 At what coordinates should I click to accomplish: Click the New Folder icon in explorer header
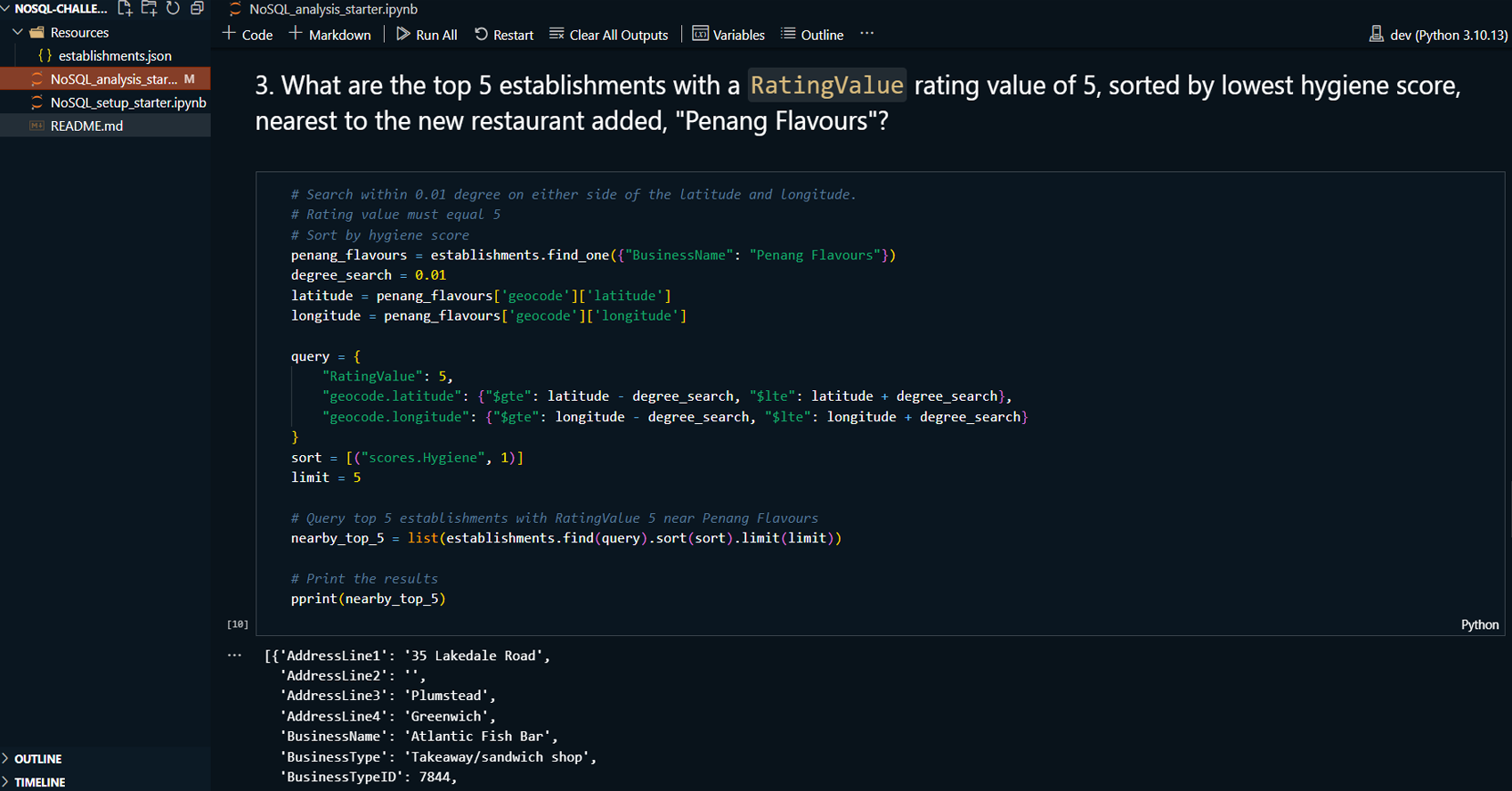pos(149,9)
